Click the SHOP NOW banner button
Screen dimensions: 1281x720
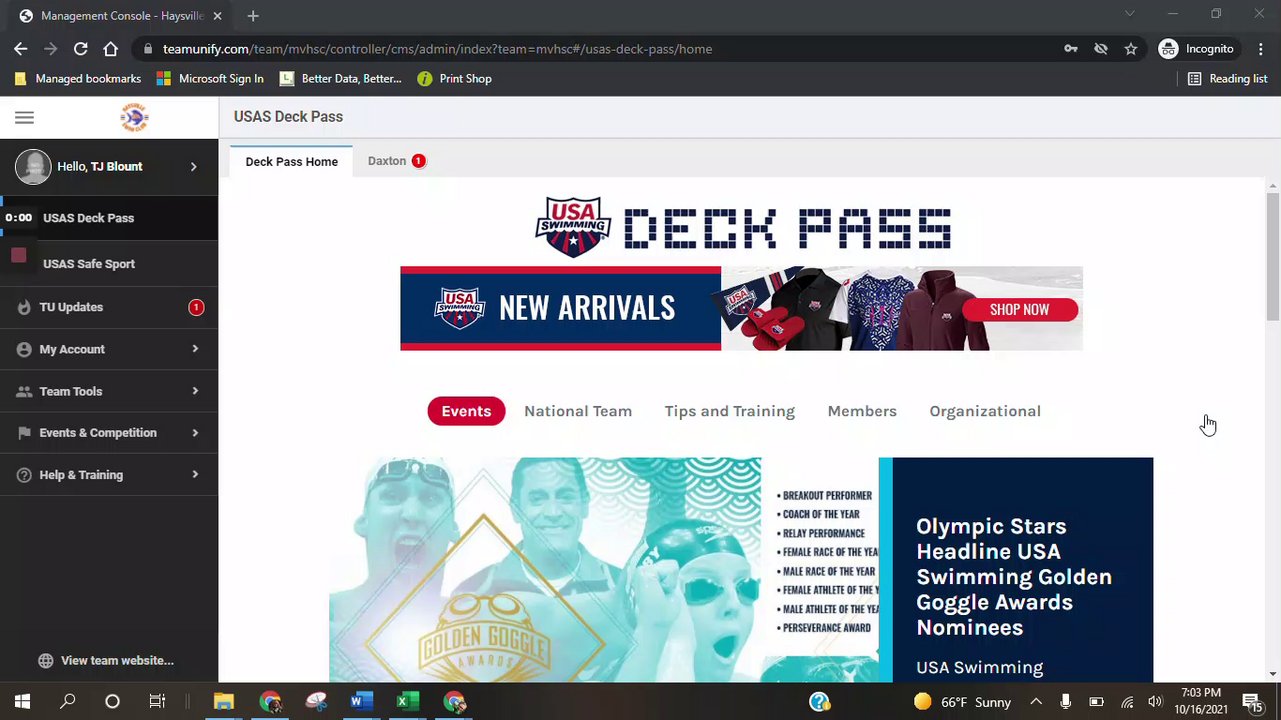1019,310
